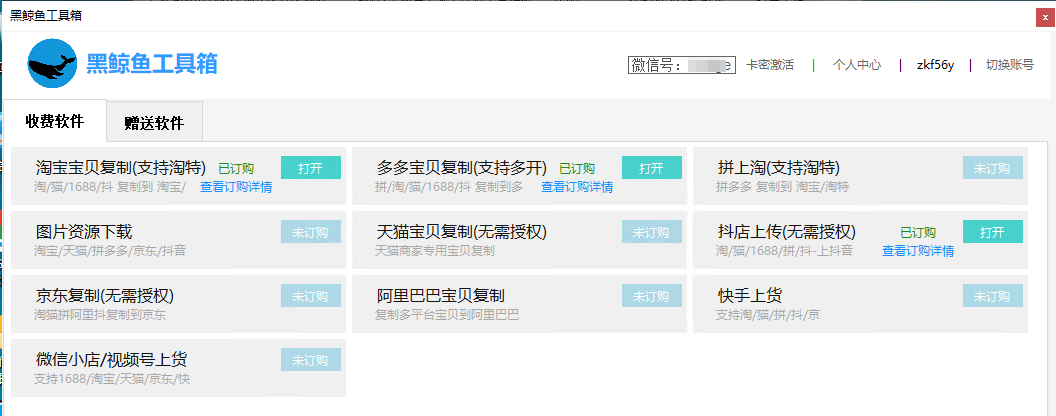Screen dimensions: 1056x416
Task: Click description 淘/猫/1688/拼/抖-上抖音
Action: coord(784,251)
